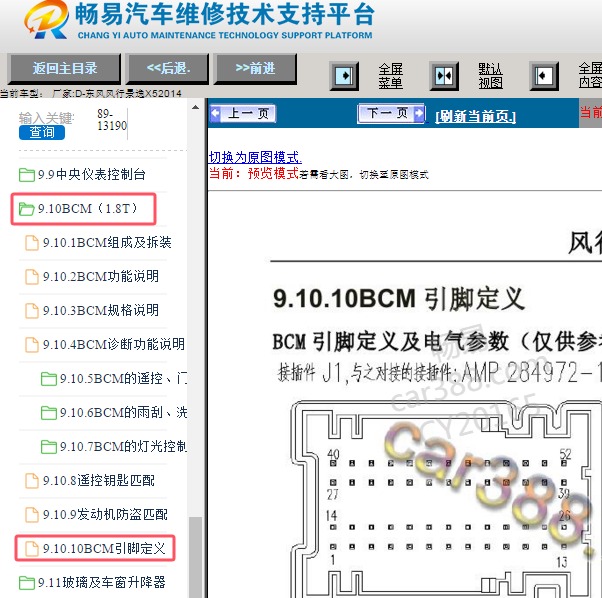Select 默认视图 label

tap(490, 76)
